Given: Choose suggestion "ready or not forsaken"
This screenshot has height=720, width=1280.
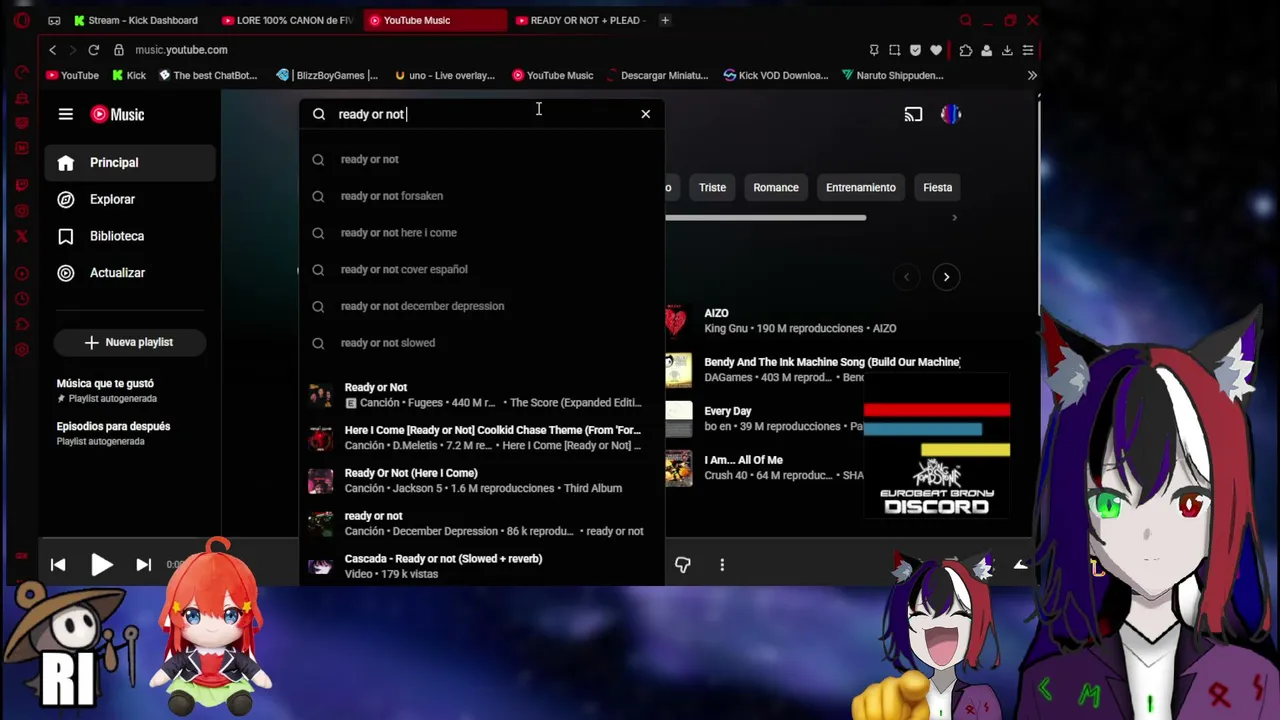Looking at the screenshot, I should click(x=482, y=196).
